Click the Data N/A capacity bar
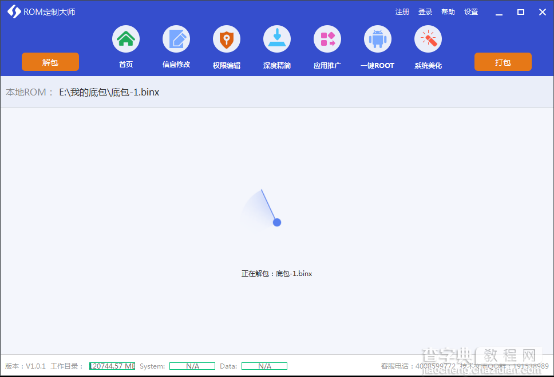Image resolution: width=554 pixels, height=377 pixels. point(264,366)
